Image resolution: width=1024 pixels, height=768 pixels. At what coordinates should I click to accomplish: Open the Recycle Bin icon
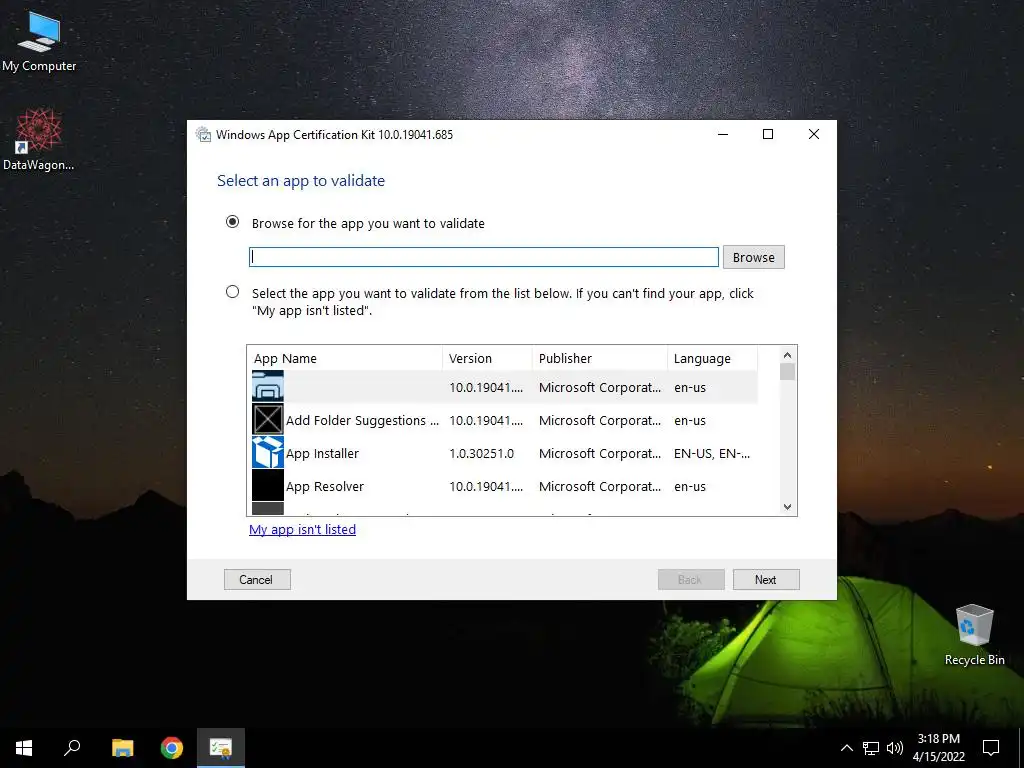pos(974,635)
